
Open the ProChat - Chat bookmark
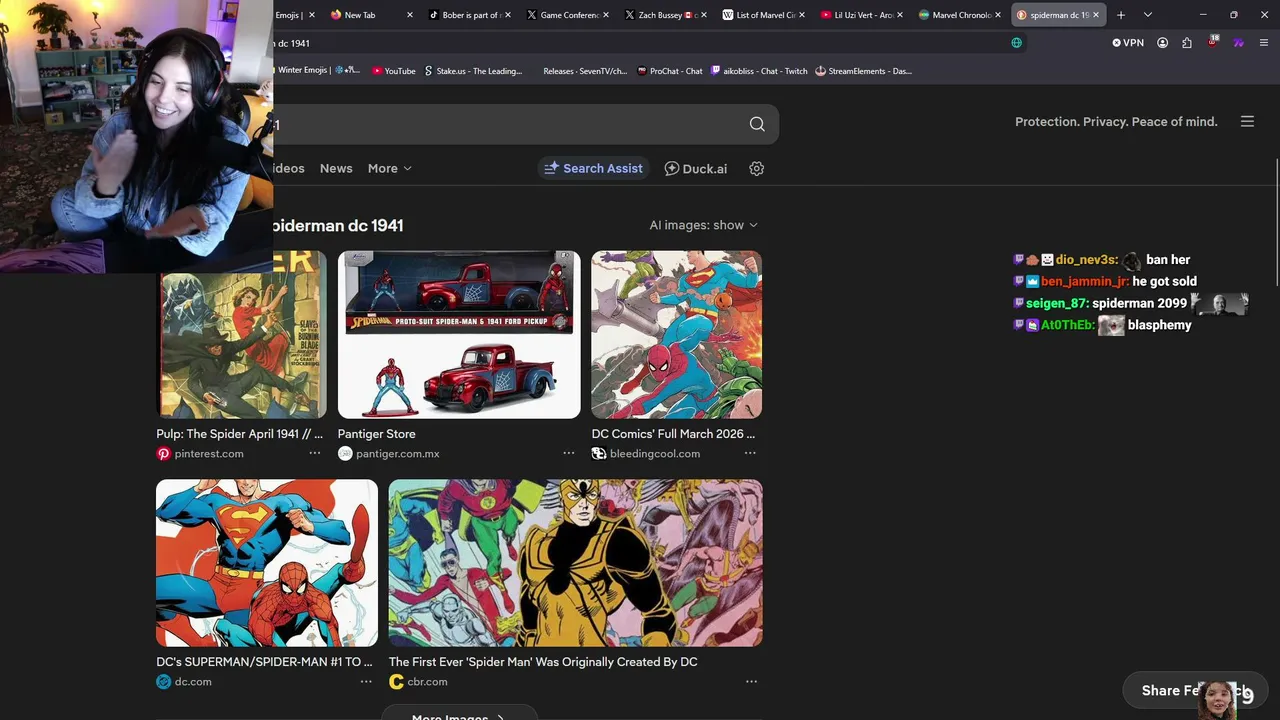pos(670,71)
